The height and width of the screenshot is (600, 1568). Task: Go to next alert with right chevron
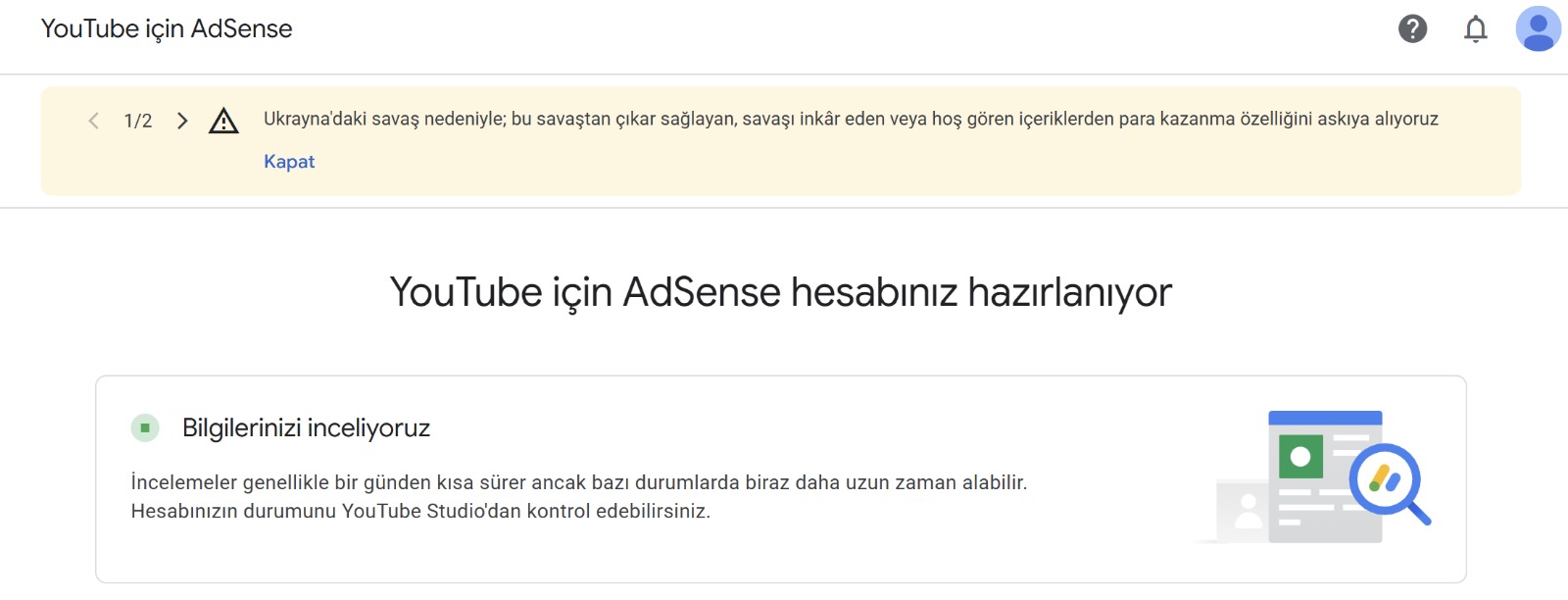[x=182, y=121]
